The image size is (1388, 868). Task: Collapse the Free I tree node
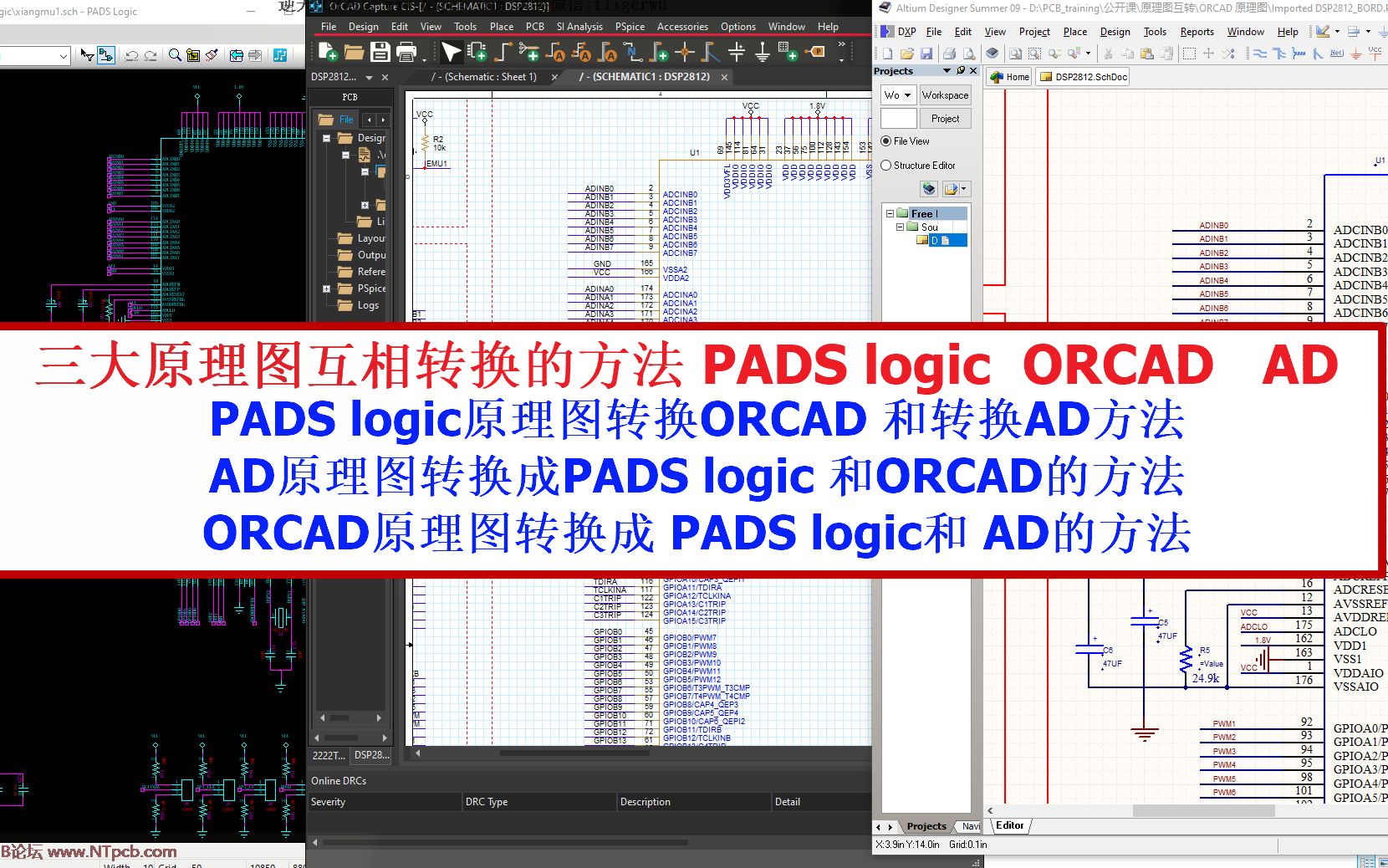tap(889, 213)
